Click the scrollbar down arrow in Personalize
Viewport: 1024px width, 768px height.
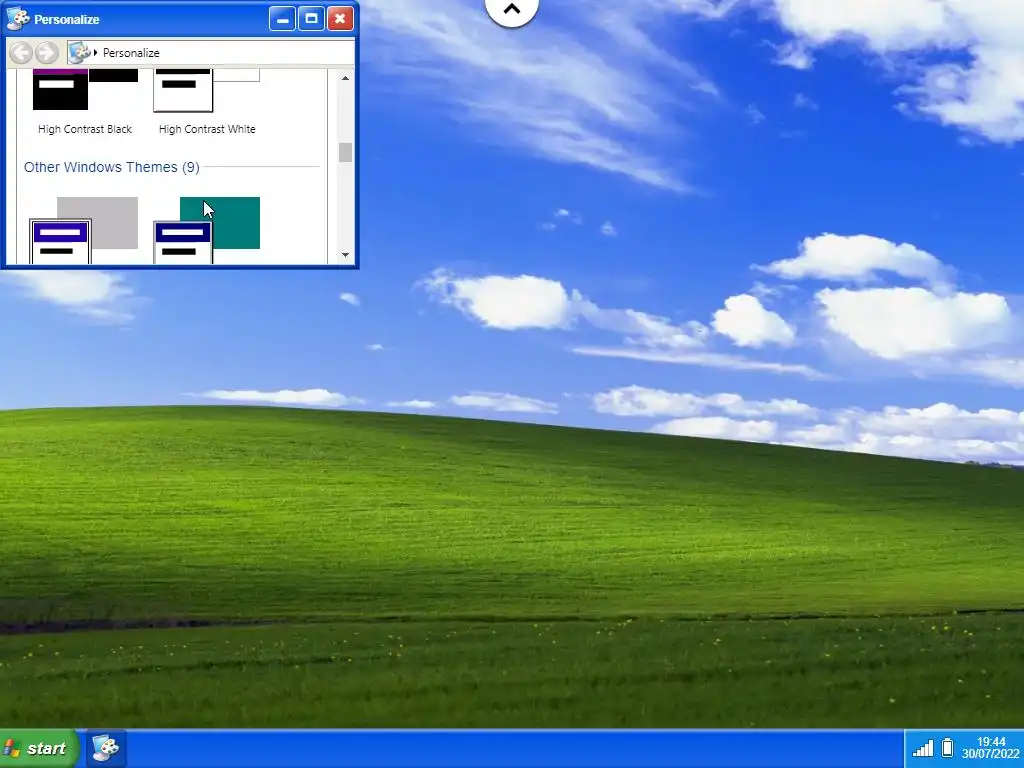(x=345, y=255)
